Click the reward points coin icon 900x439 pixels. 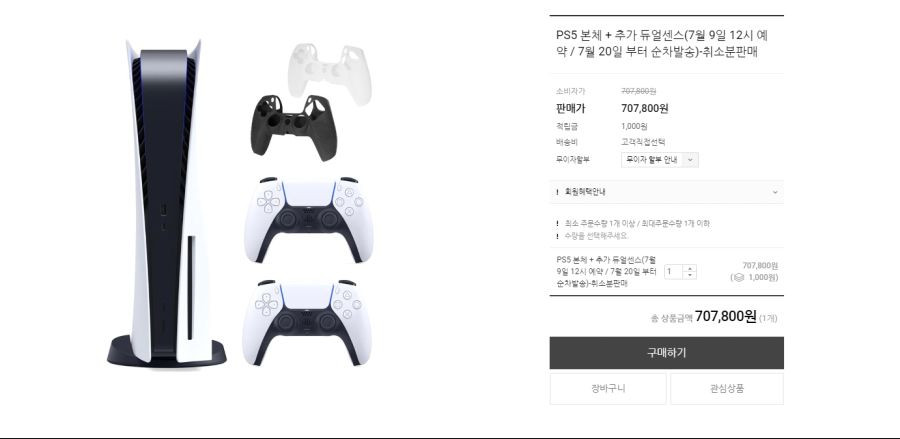pos(739,278)
